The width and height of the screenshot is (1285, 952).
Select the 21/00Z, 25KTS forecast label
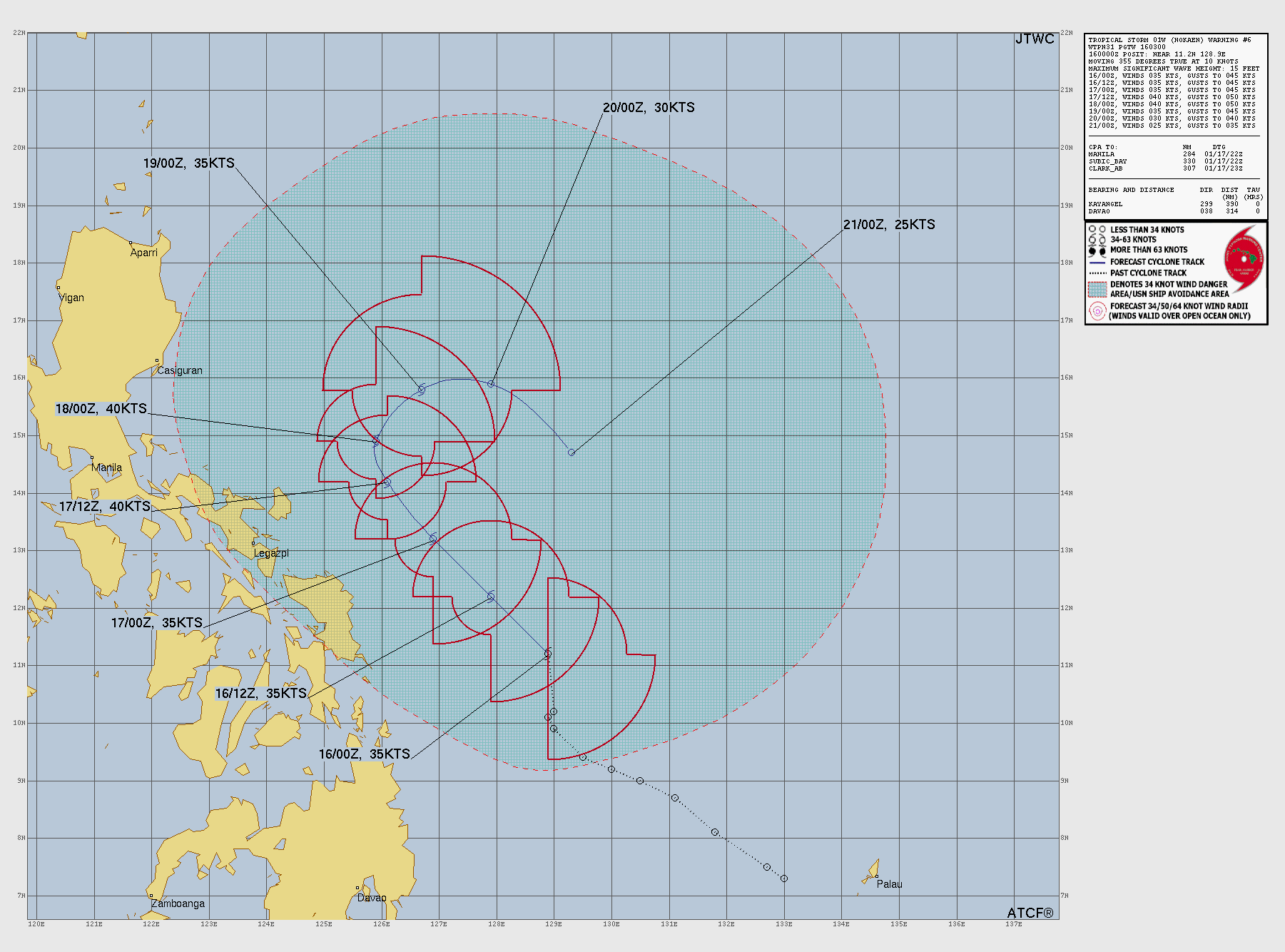[x=888, y=225]
